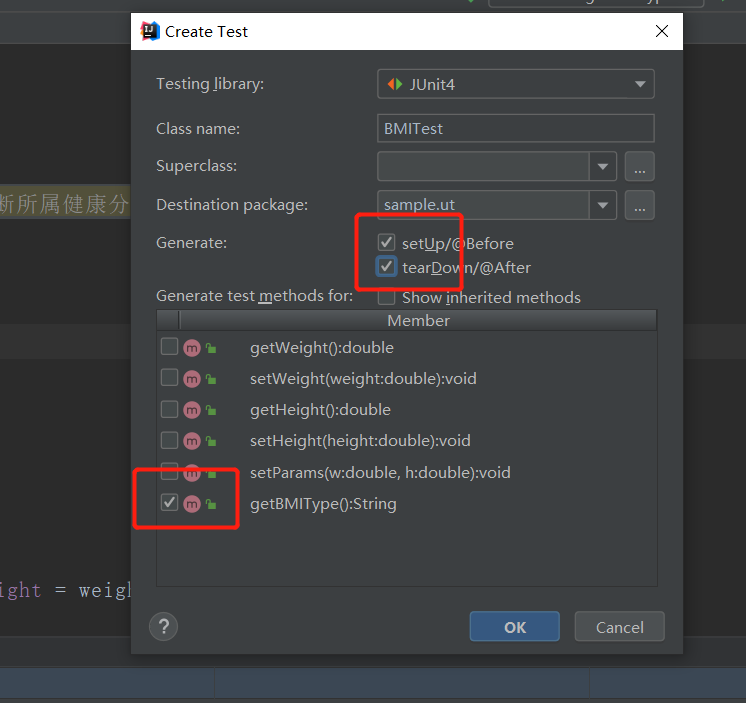746x703 pixels.
Task: Browse Destination package with ellipsis button
Action: pyautogui.click(x=639, y=205)
